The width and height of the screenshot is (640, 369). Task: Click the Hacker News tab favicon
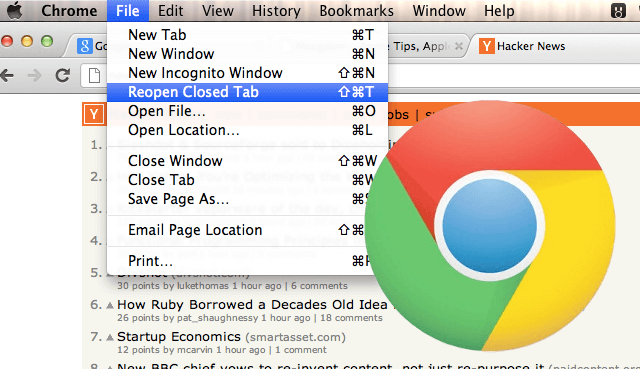pyautogui.click(x=487, y=46)
